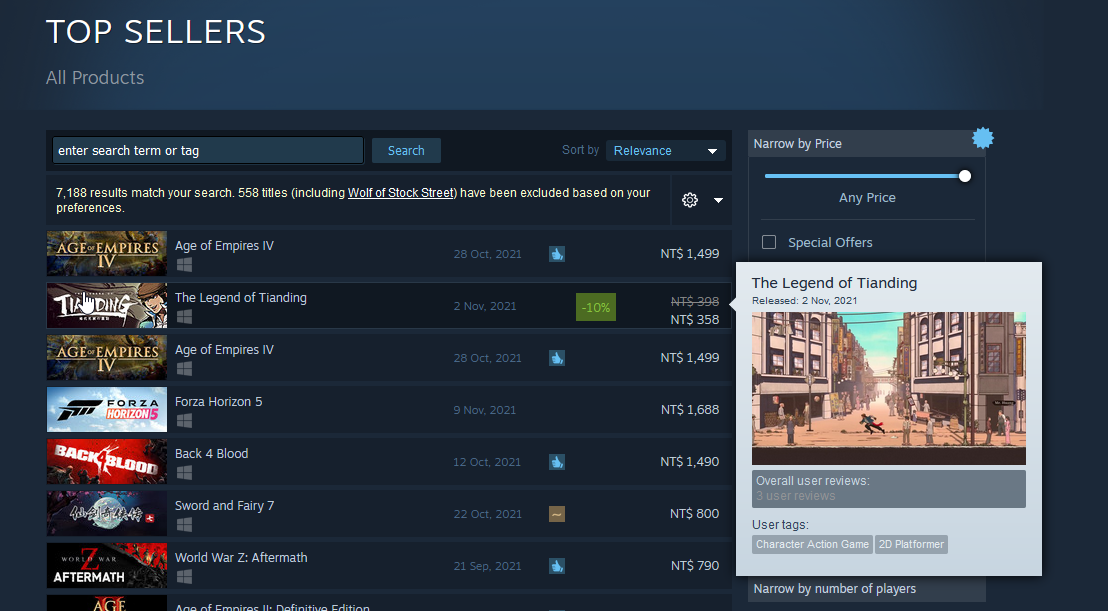Click the NT$ 1,490 price
This screenshot has width=1108, height=611.
(x=690, y=461)
